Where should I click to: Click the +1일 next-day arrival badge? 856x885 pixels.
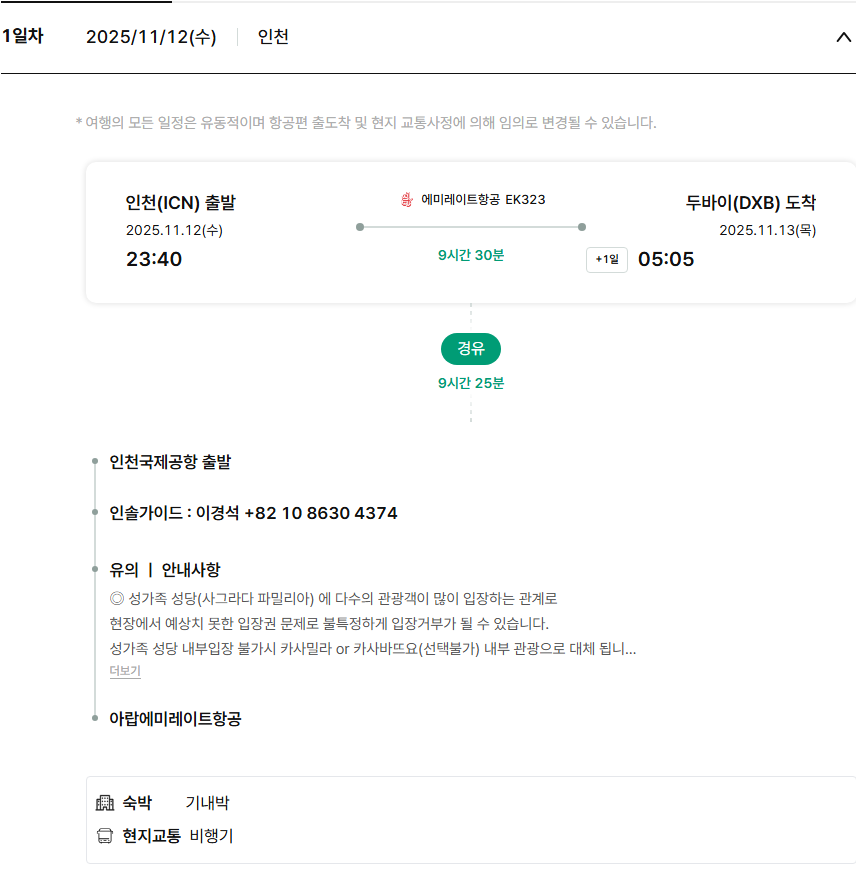tap(607, 260)
